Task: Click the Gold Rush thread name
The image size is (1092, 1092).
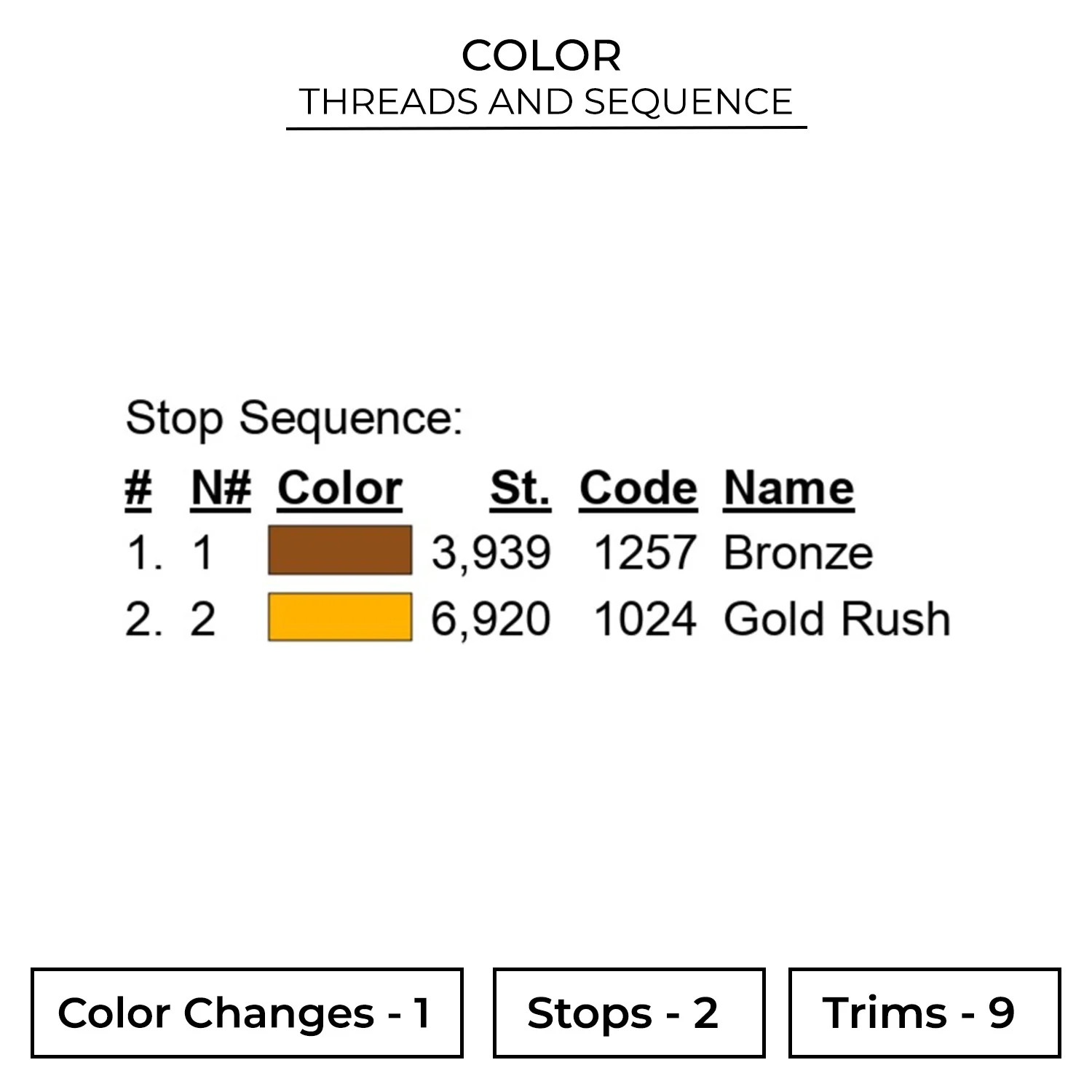Action: pyautogui.click(x=836, y=620)
